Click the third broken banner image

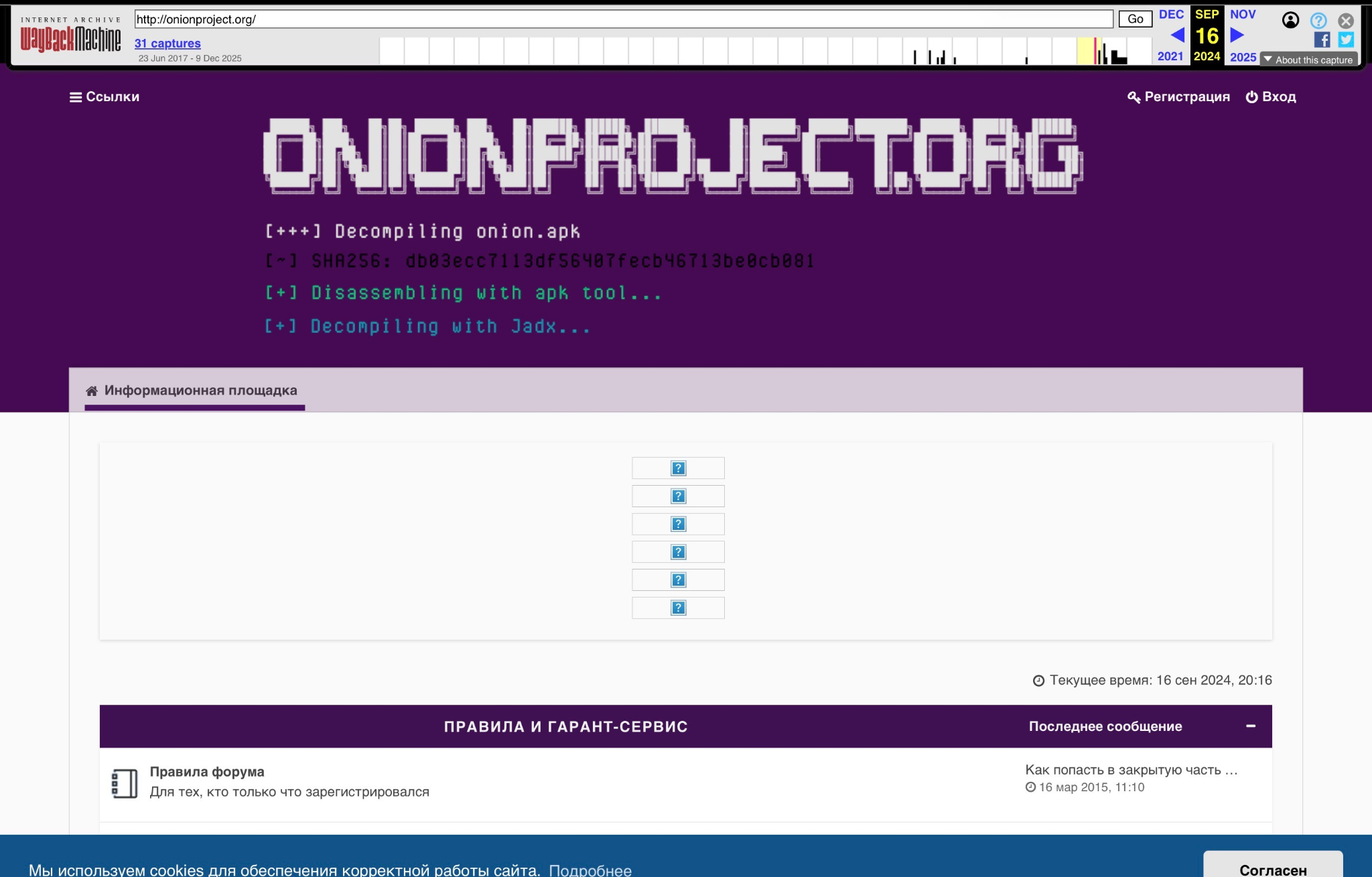[678, 524]
